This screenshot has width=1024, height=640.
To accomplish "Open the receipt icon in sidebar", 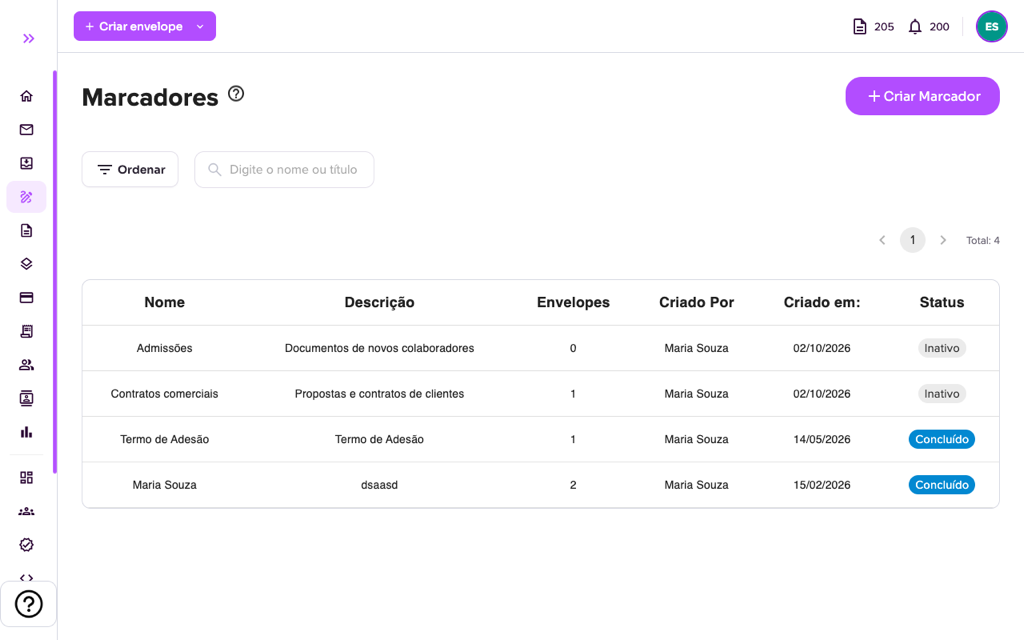I will point(26,331).
